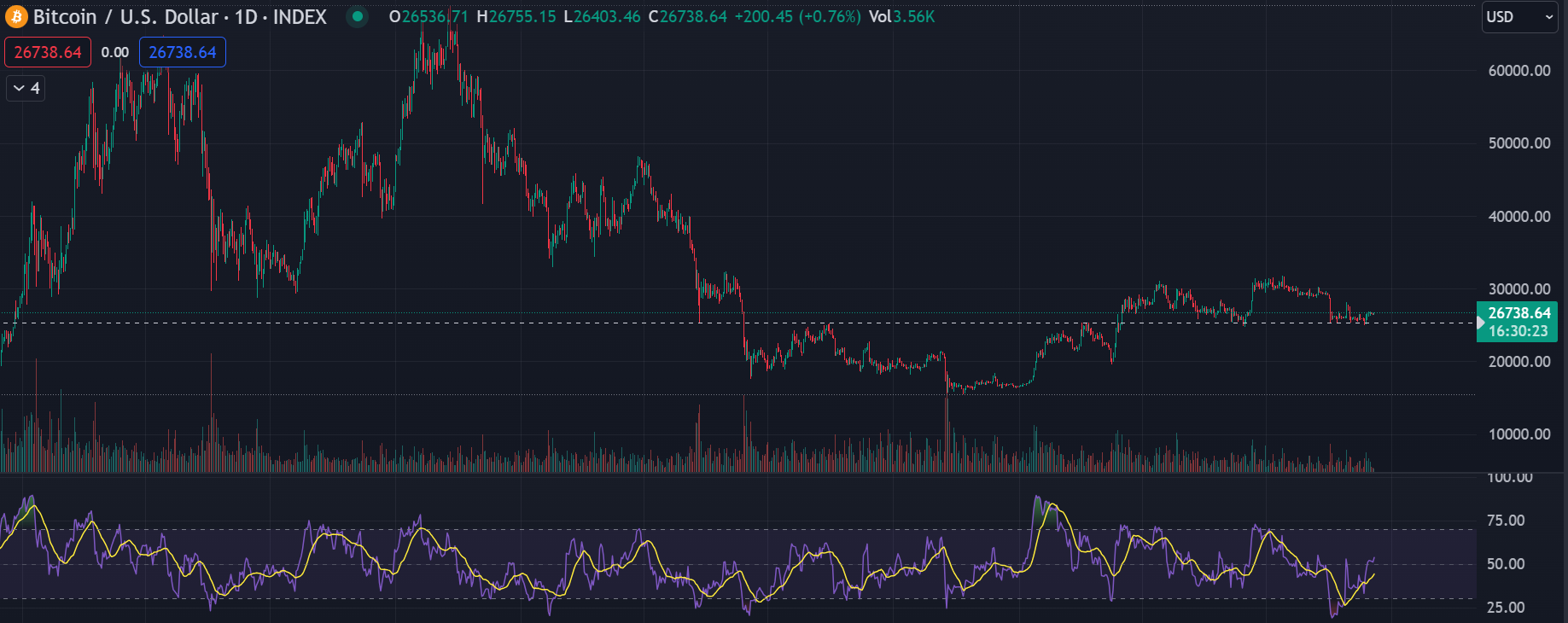
Task: Click the green current price label with countdown 16:30:23
Action: 1517,322
